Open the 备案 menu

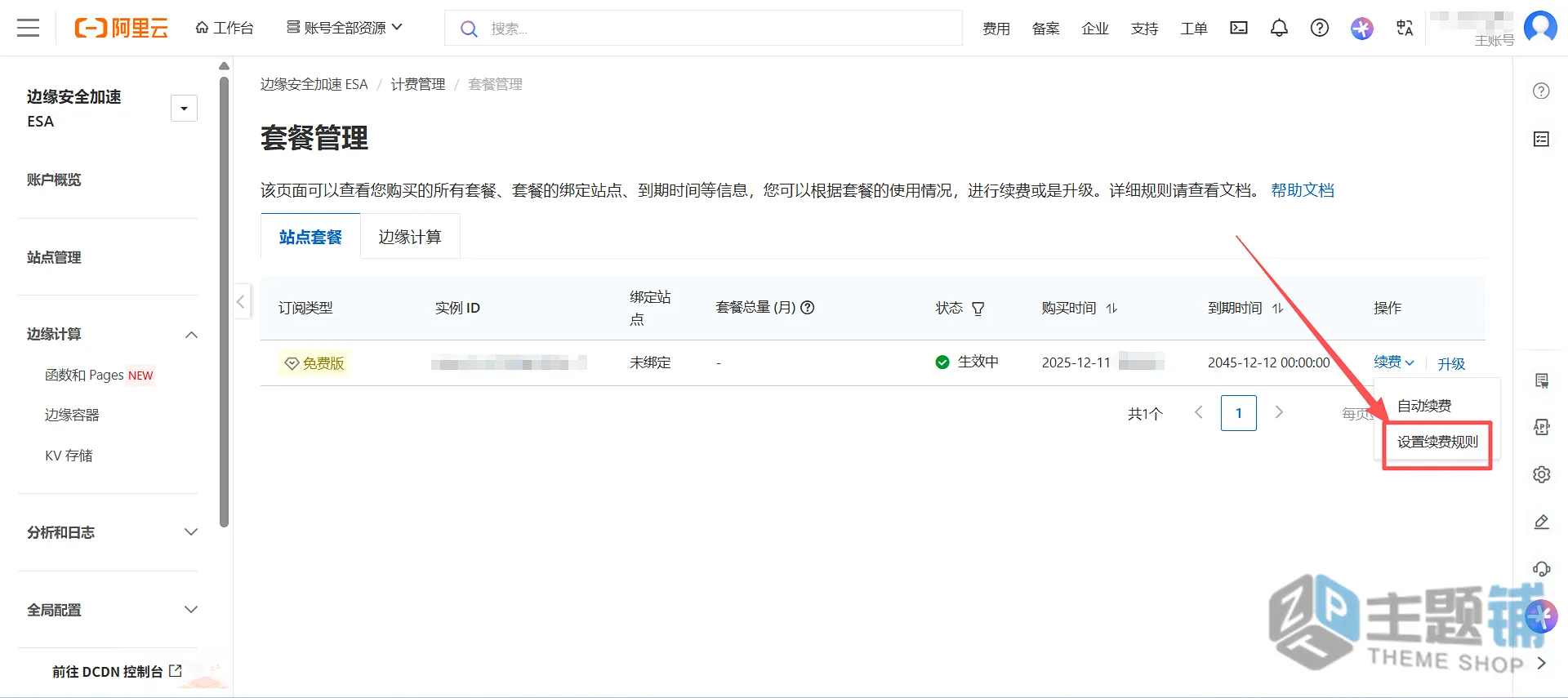[1045, 29]
